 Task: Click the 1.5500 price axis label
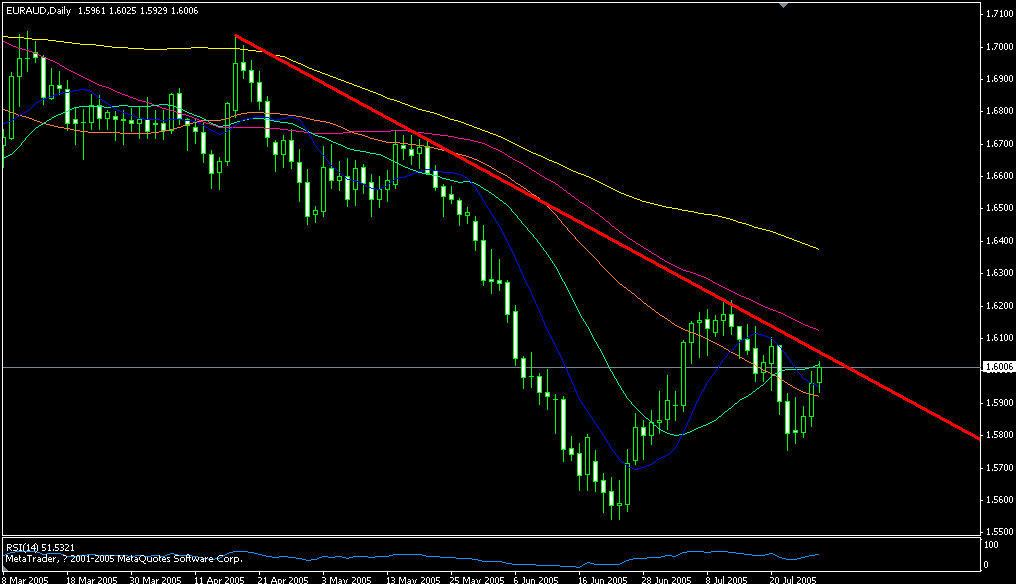pyautogui.click(x=999, y=531)
